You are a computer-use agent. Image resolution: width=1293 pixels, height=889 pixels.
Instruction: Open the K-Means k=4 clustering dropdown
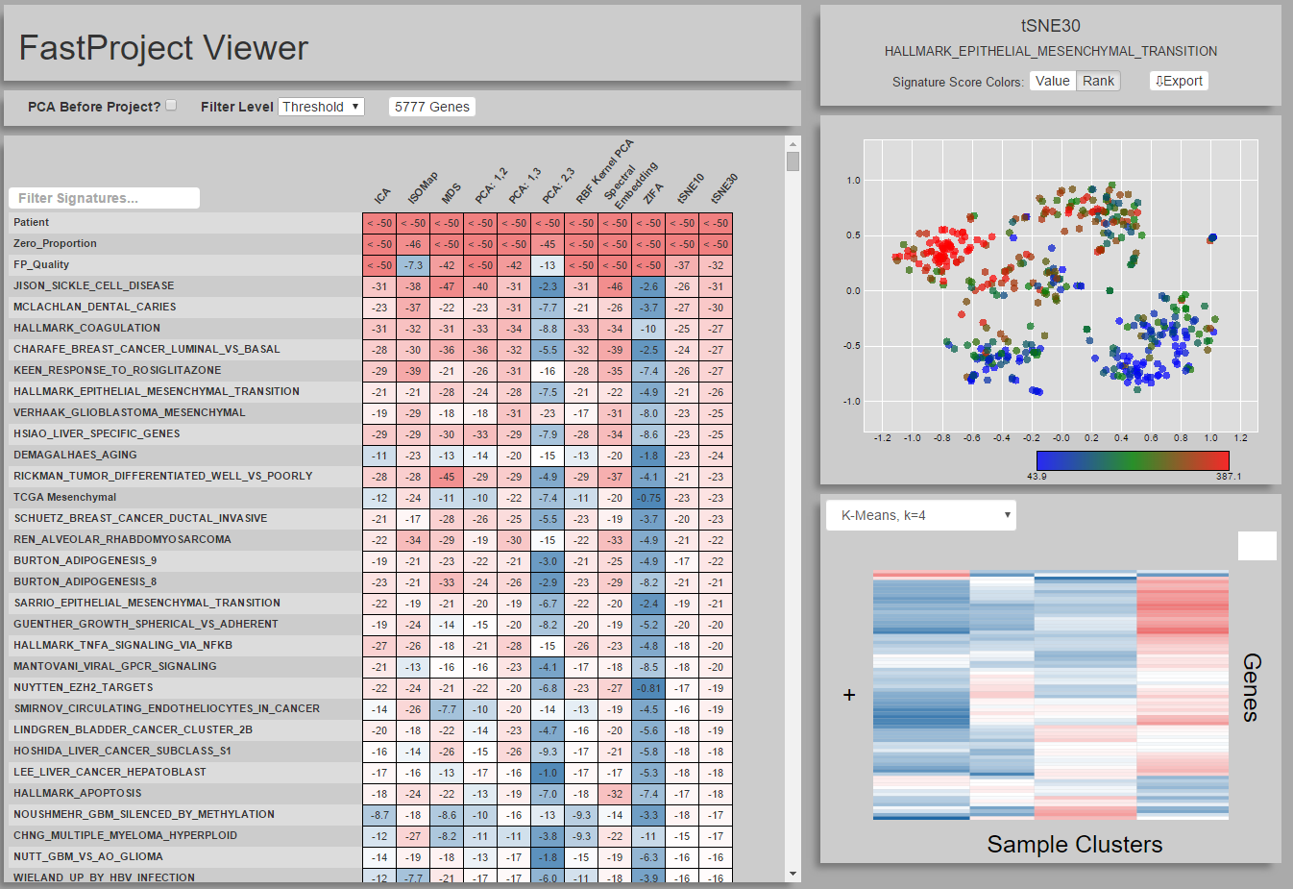point(920,516)
